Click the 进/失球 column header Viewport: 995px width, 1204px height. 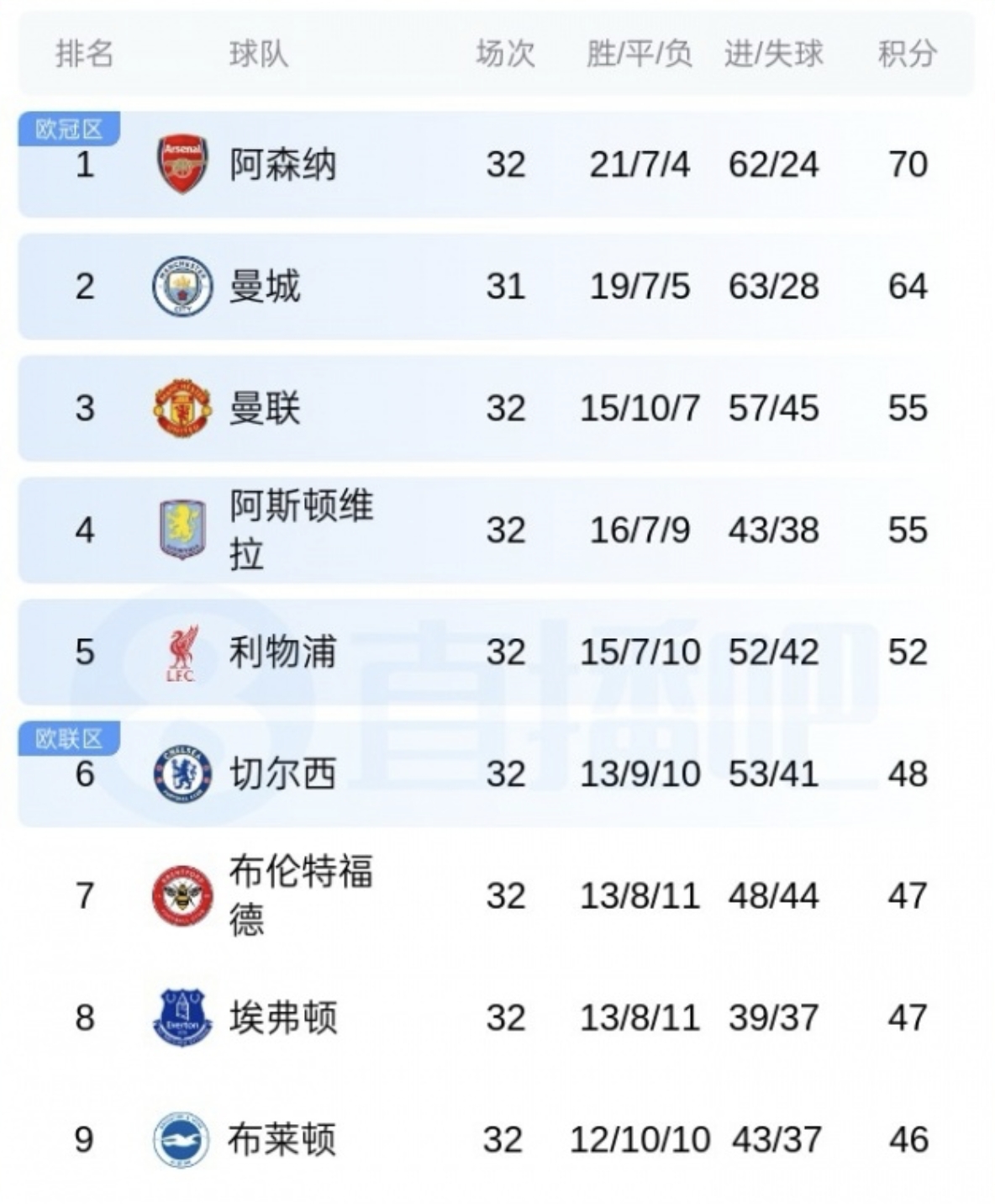pyautogui.click(x=773, y=54)
